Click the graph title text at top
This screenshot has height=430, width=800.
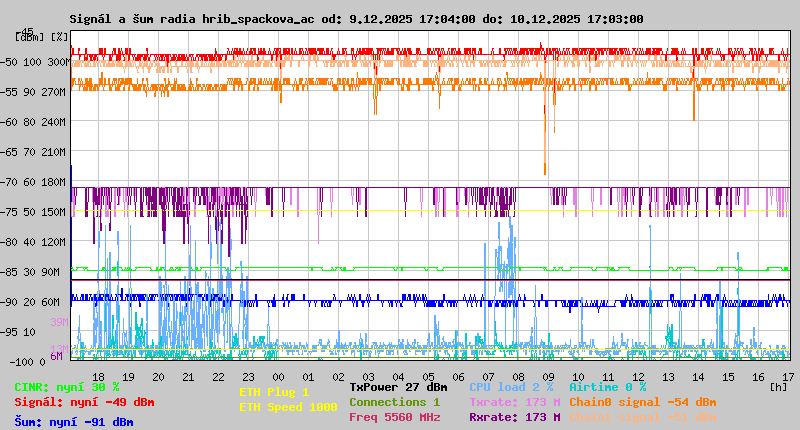pos(356,19)
